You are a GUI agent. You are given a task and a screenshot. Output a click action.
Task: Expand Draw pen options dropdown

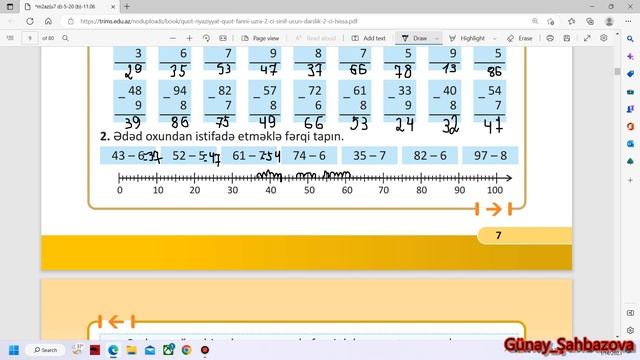click(437, 38)
